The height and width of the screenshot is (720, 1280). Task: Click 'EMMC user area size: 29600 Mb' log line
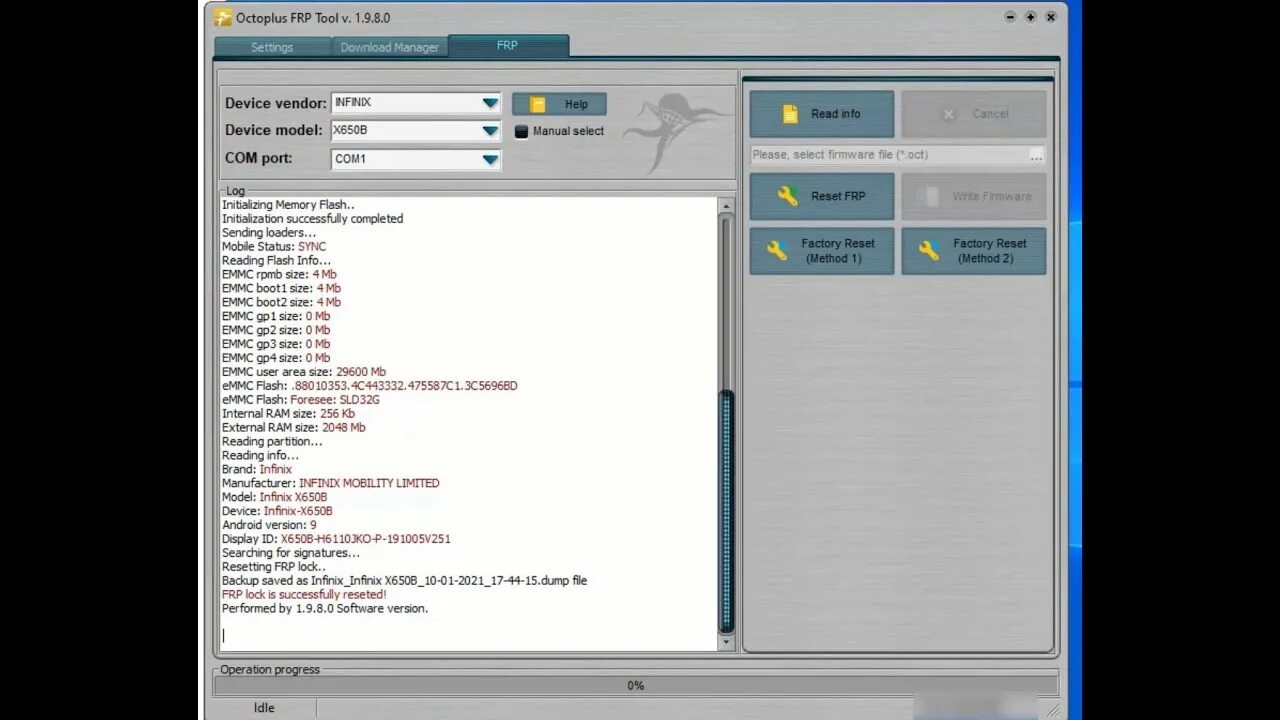pyautogui.click(x=304, y=371)
